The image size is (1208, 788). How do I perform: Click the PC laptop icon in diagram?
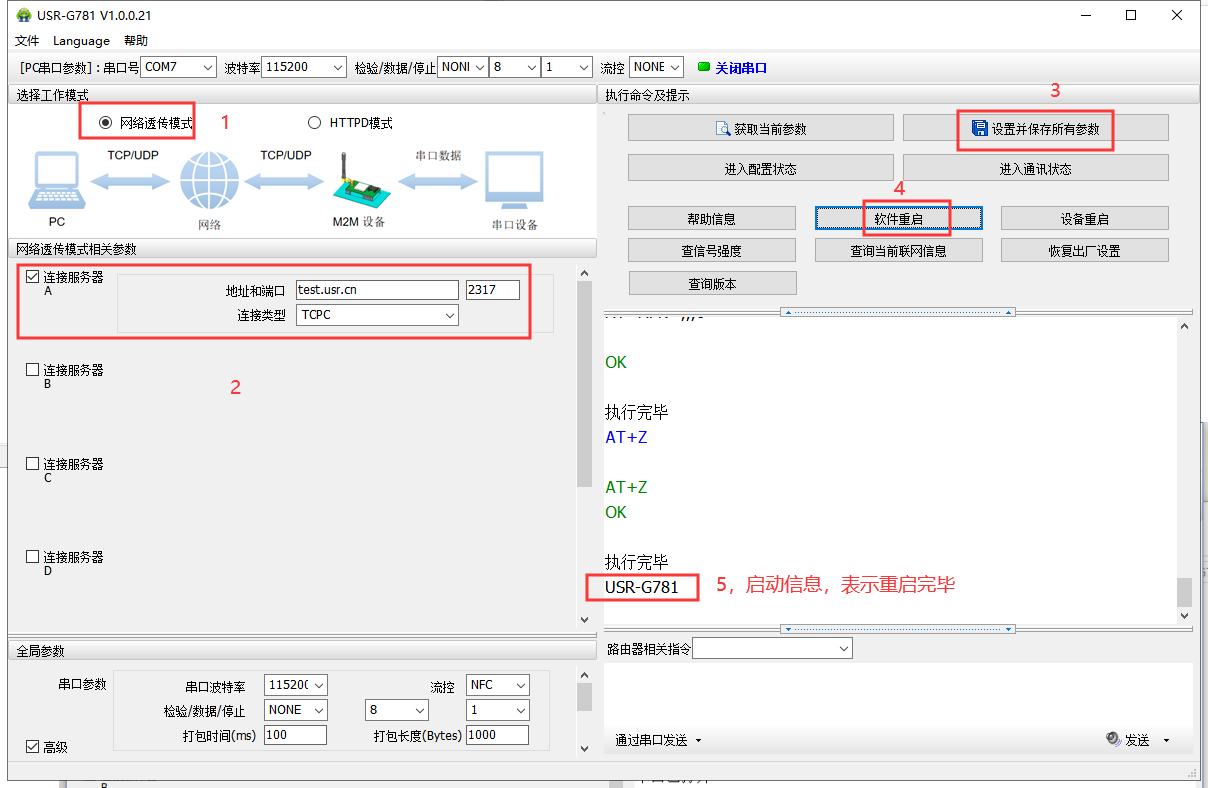click(55, 183)
